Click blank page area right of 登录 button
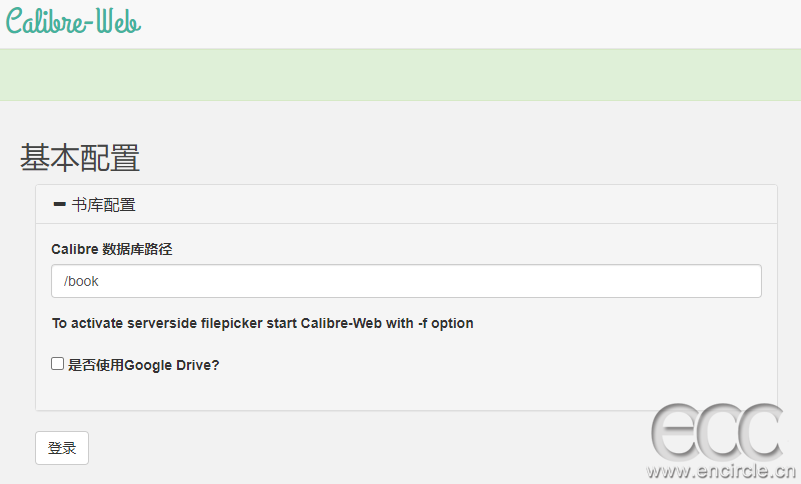 (x=358, y=448)
